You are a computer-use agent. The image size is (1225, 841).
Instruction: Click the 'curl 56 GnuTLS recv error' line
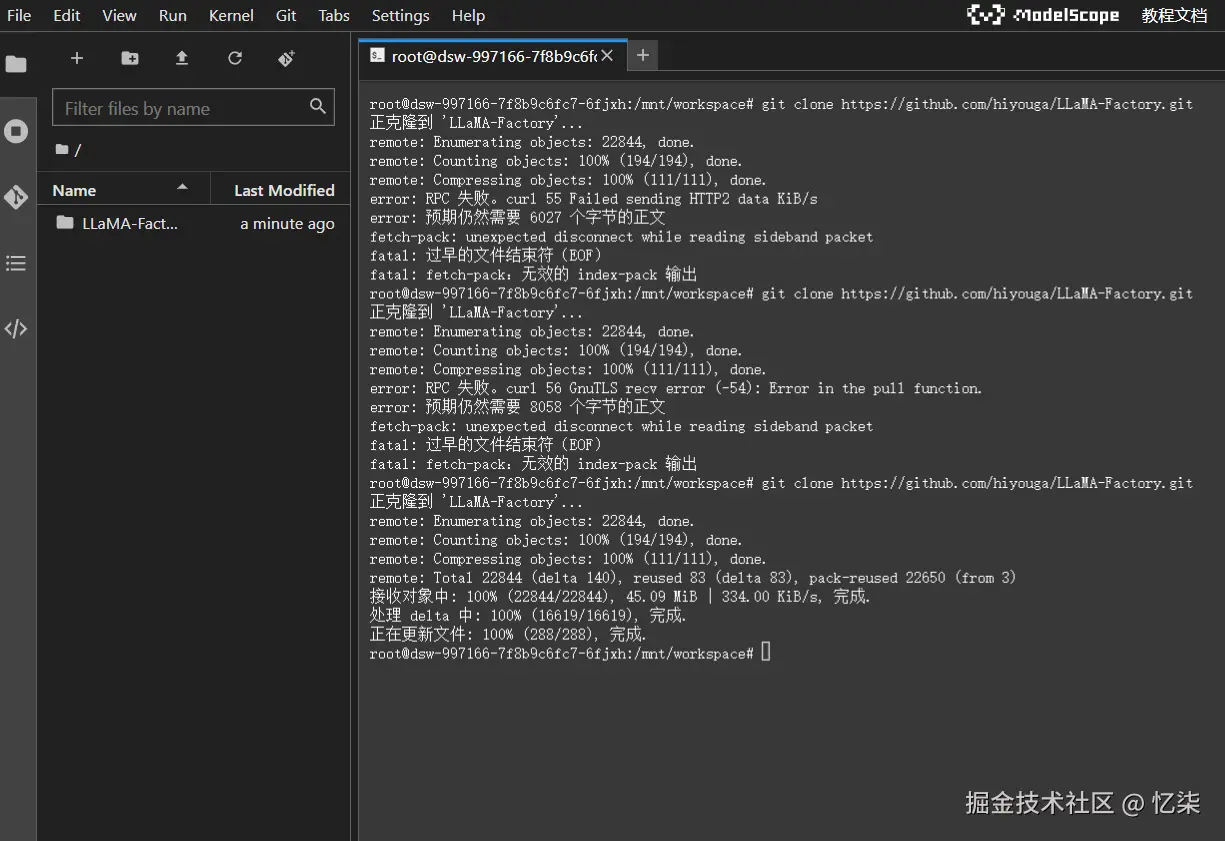pyautogui.click(x=676, y=388)
